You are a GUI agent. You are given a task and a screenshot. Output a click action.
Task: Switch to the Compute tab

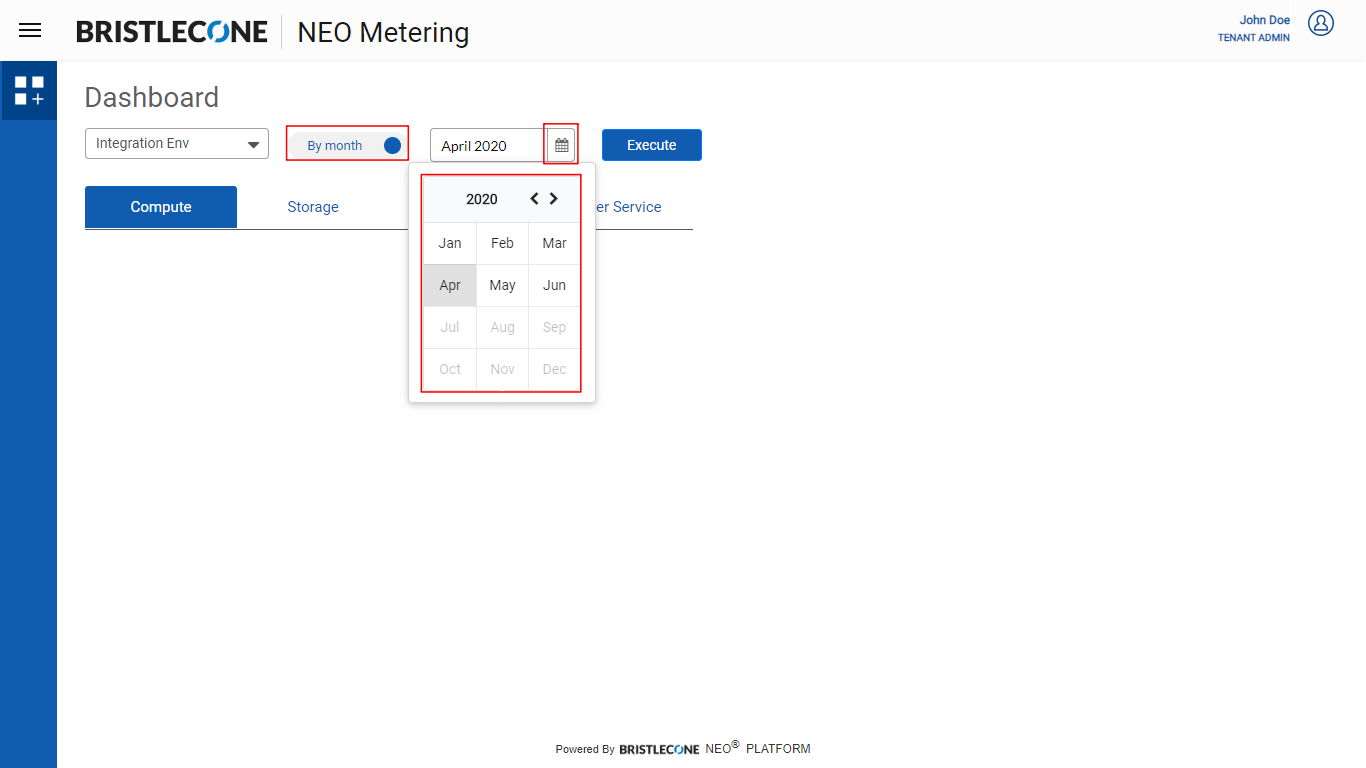pyautogui.click(x=161, y=207)
